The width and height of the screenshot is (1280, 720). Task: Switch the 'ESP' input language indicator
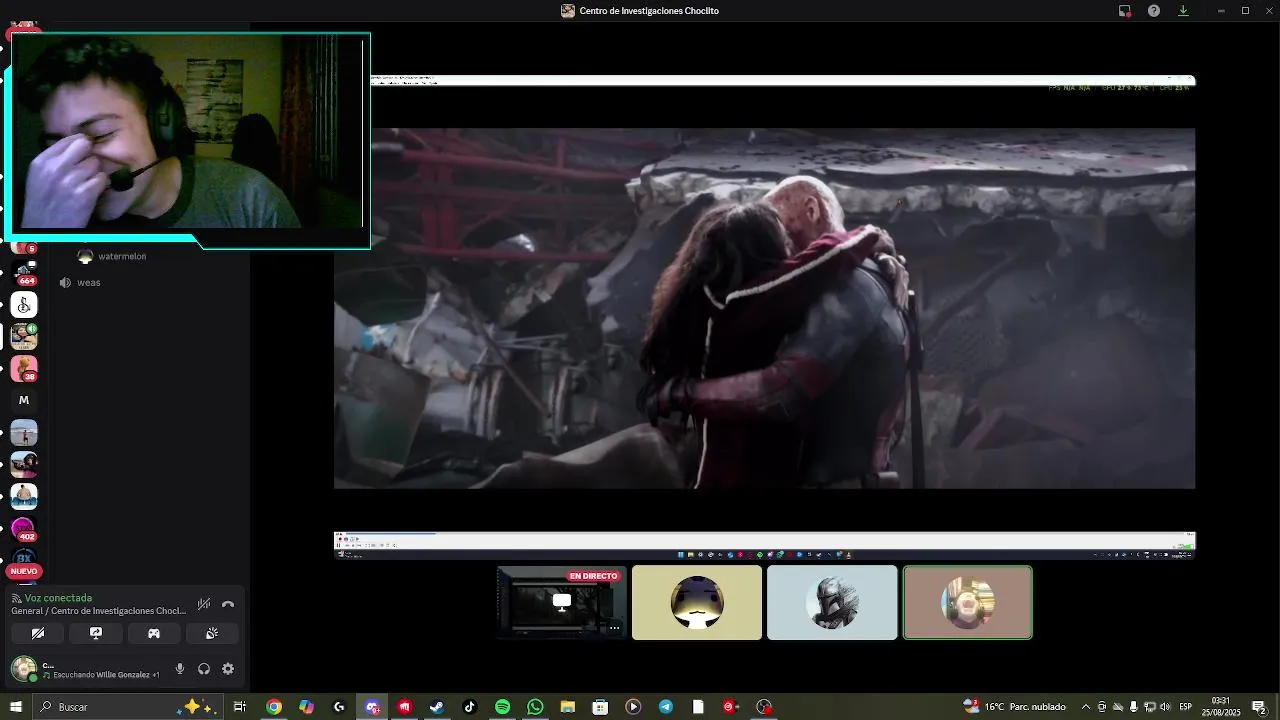pos(1186,707)
